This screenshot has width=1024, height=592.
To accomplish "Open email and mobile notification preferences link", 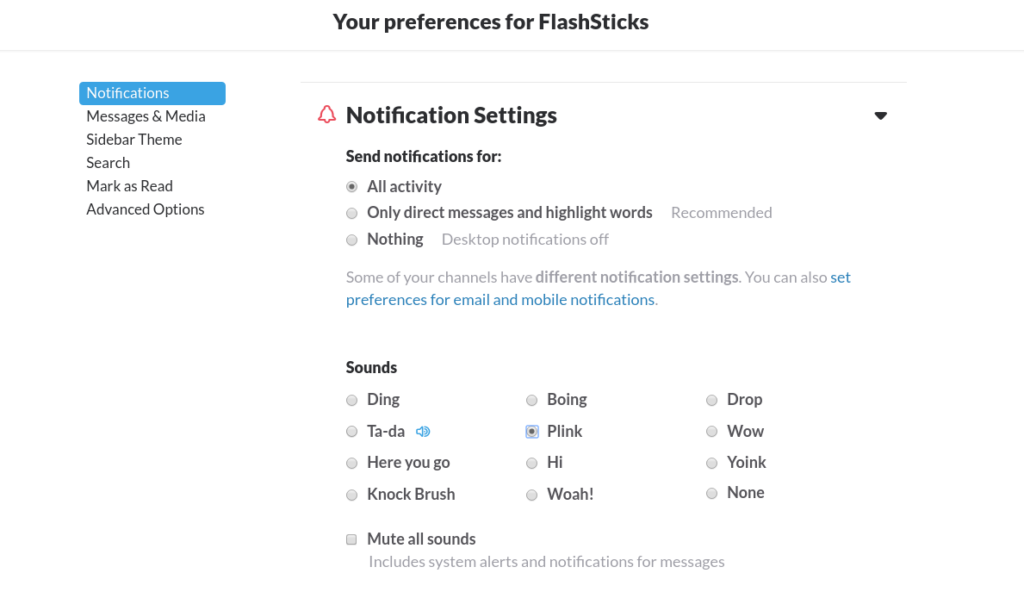I will (x=500, y=299).
